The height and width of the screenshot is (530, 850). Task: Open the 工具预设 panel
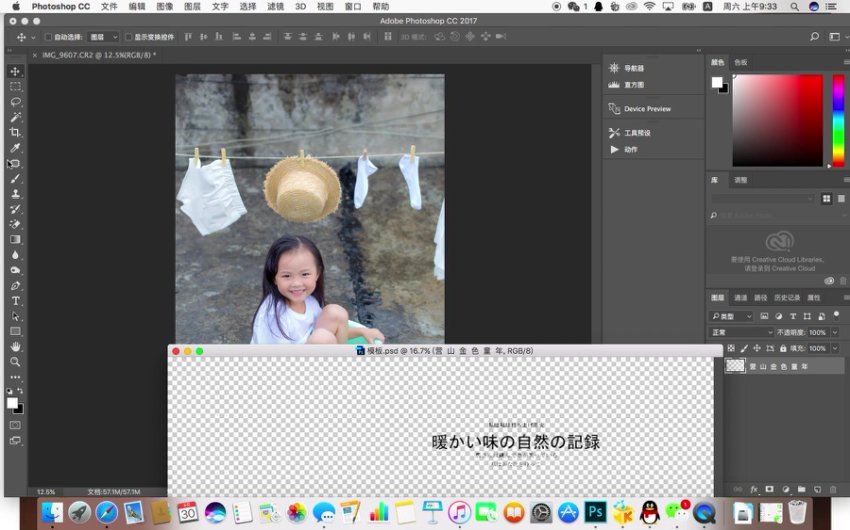point(629,133)
